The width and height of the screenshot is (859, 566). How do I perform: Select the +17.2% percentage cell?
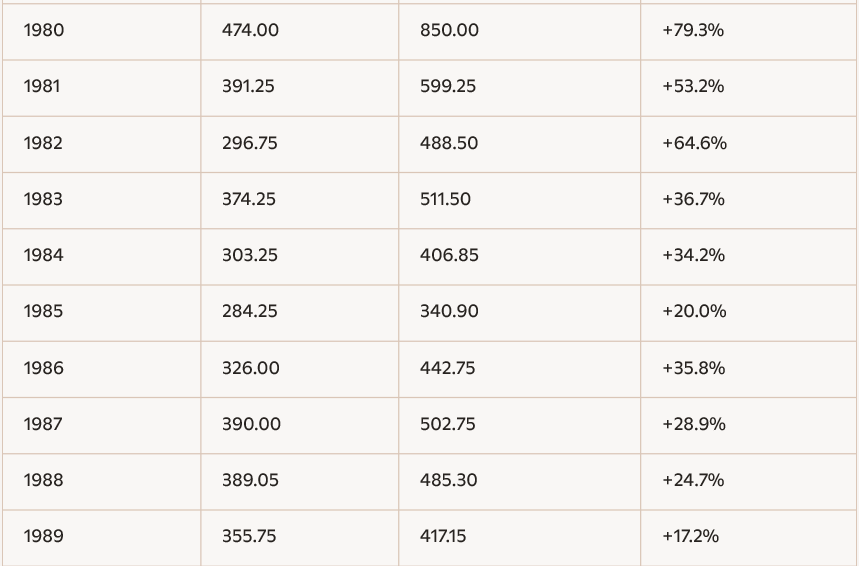coord(690,536)
